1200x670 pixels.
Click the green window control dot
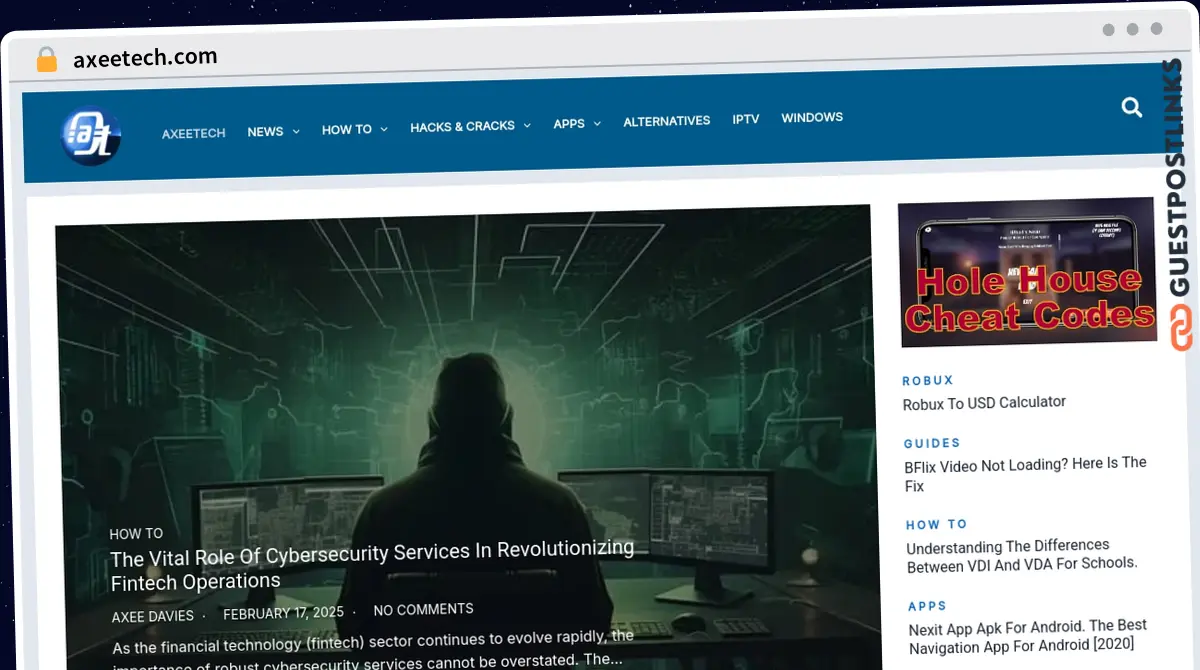1157,30
